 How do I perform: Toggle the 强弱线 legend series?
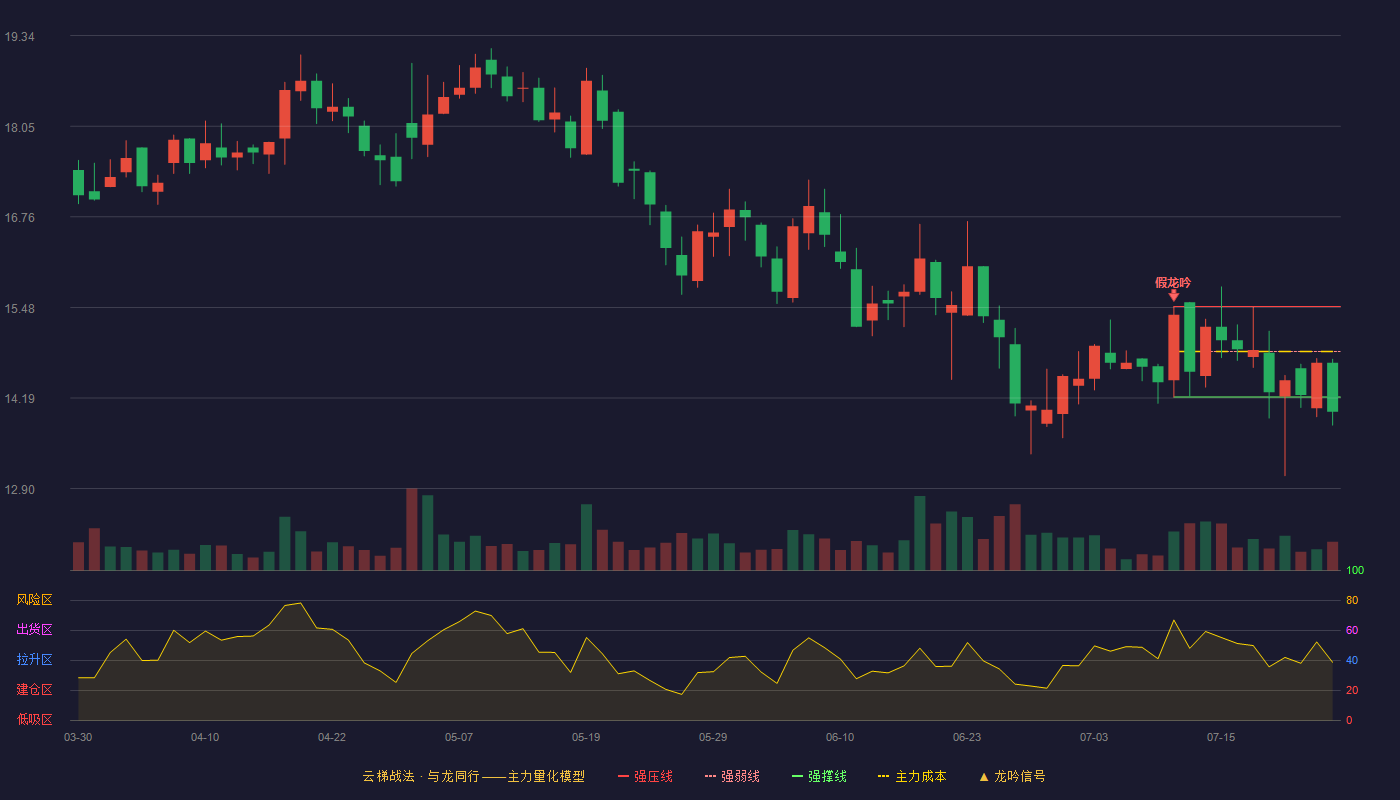[732, 776]
